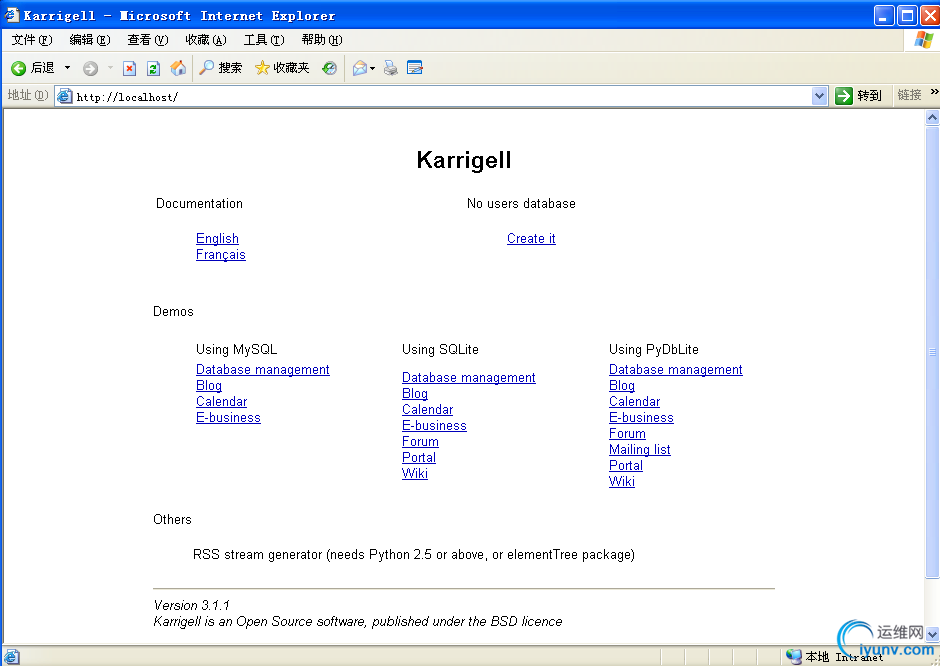Expand the Mail icon dropdown arrow

coord(372,68)
